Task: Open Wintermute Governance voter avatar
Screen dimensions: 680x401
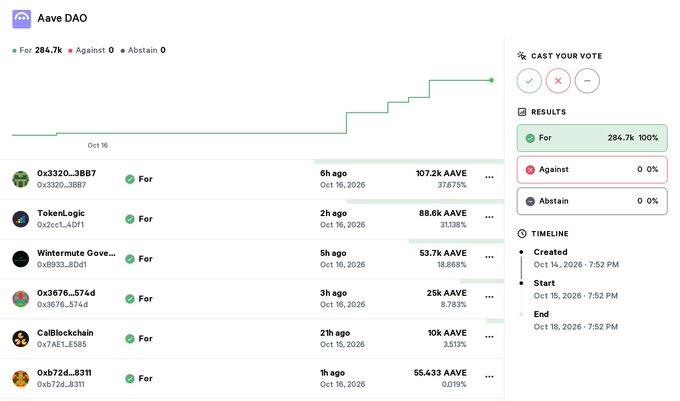Action: 20,259
